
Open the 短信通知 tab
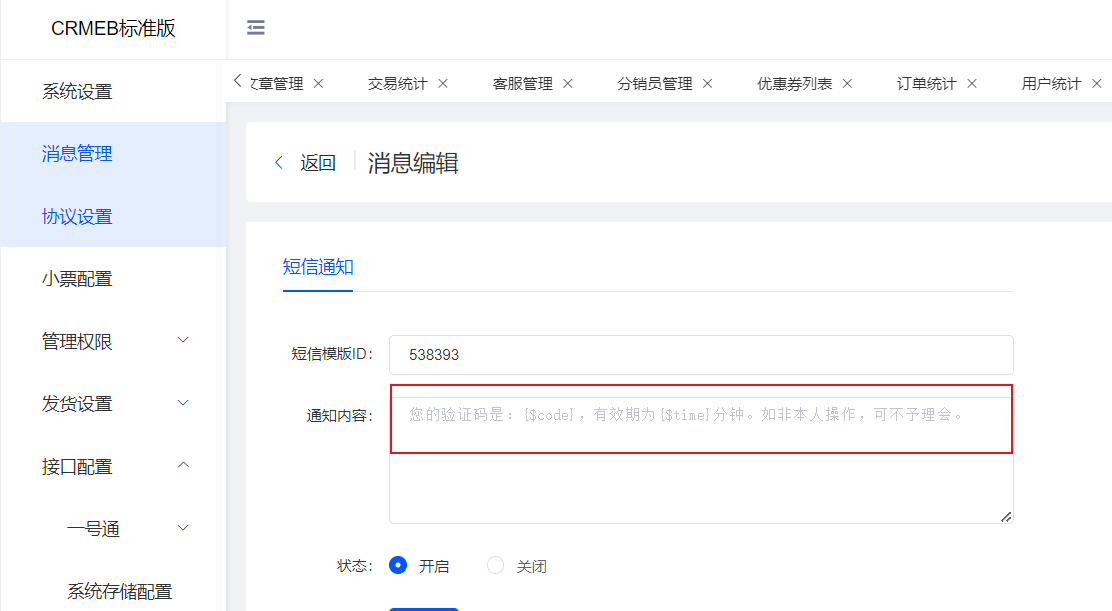(x=318, y=267)
